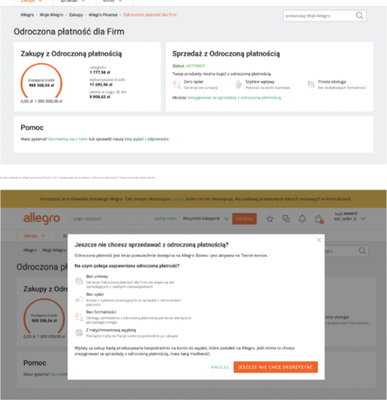Expand the Wszystkie kategorie dropdown
The width and height of the screenshot is (387, 400).
pos(205,219)
